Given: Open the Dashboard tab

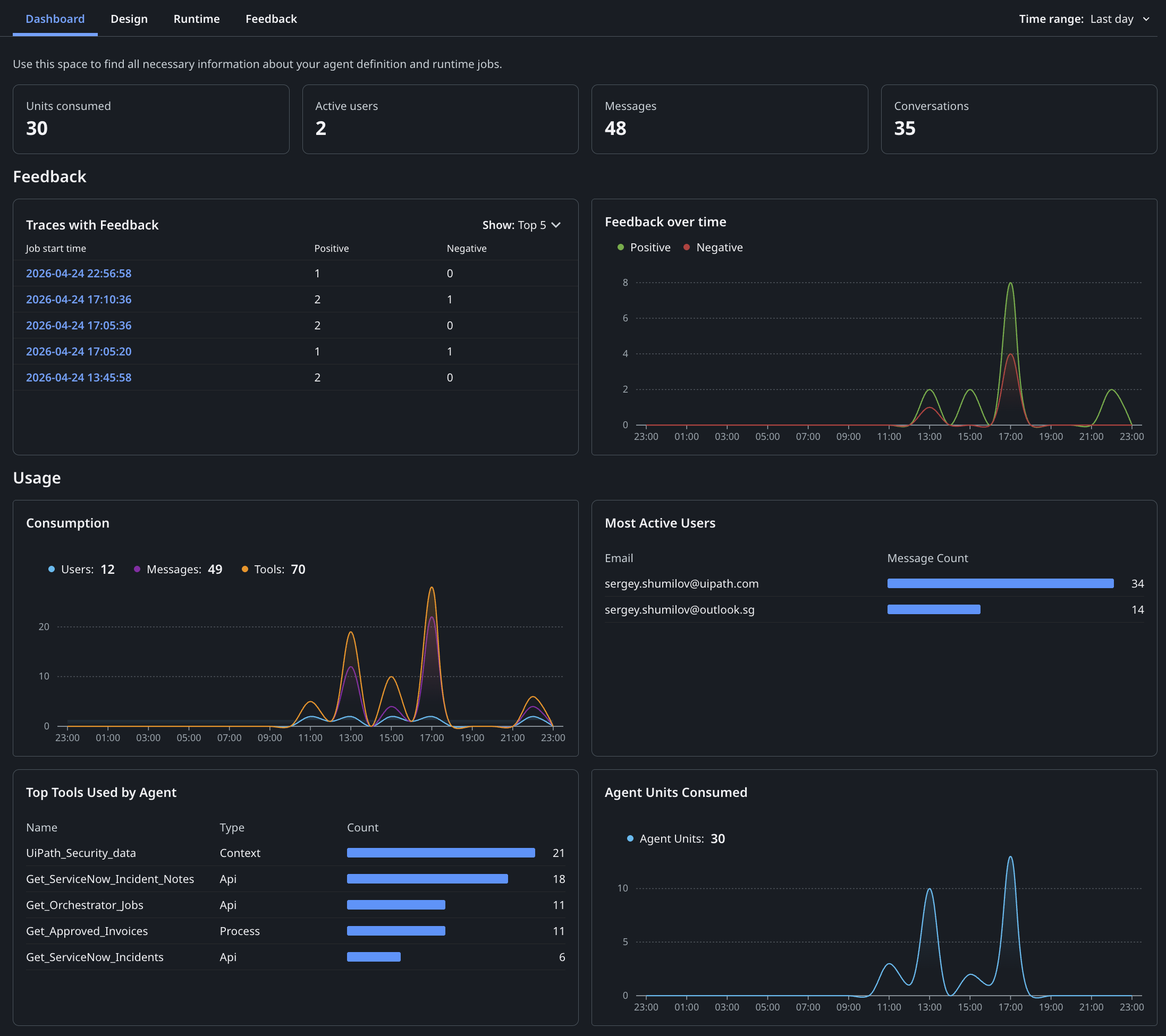Looking at the screenshot, I should tap(55, 19).
